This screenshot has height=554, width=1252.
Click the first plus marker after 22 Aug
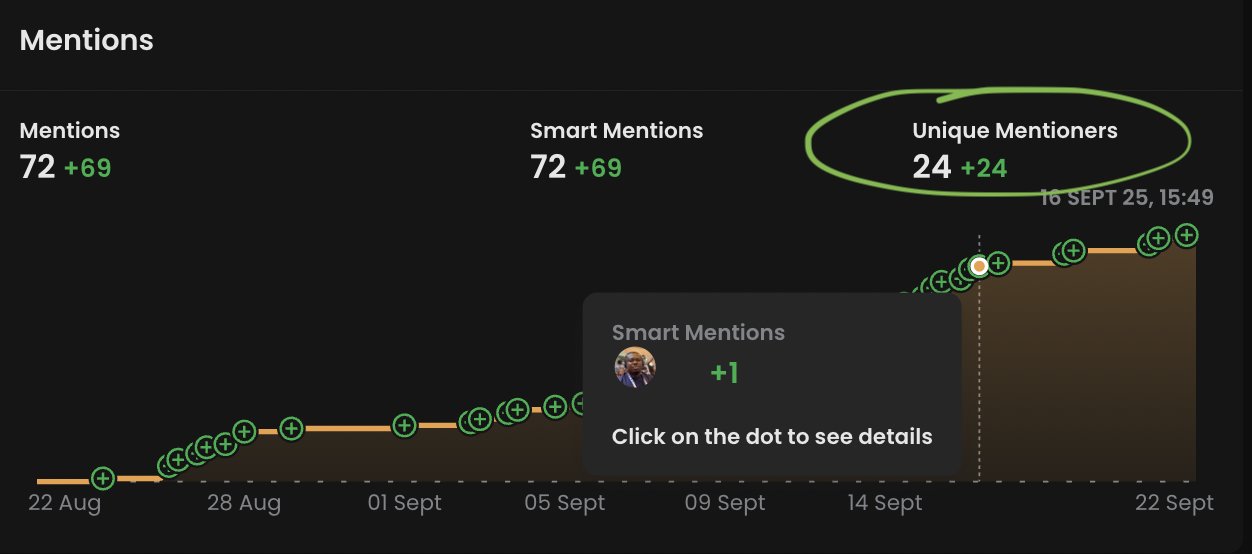click(103, 478)
